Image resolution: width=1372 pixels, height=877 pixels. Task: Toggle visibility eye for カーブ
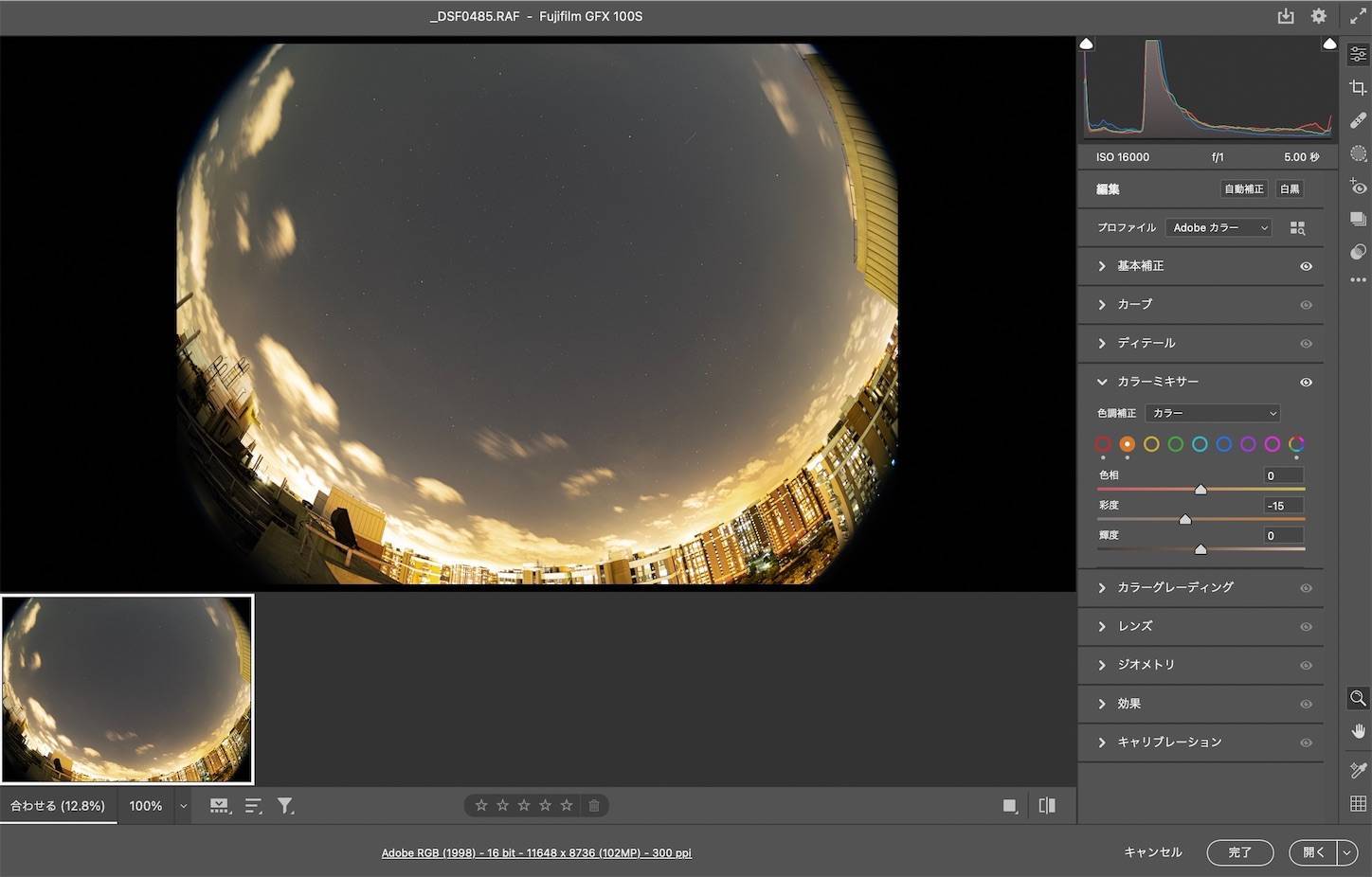(1306, 305)
